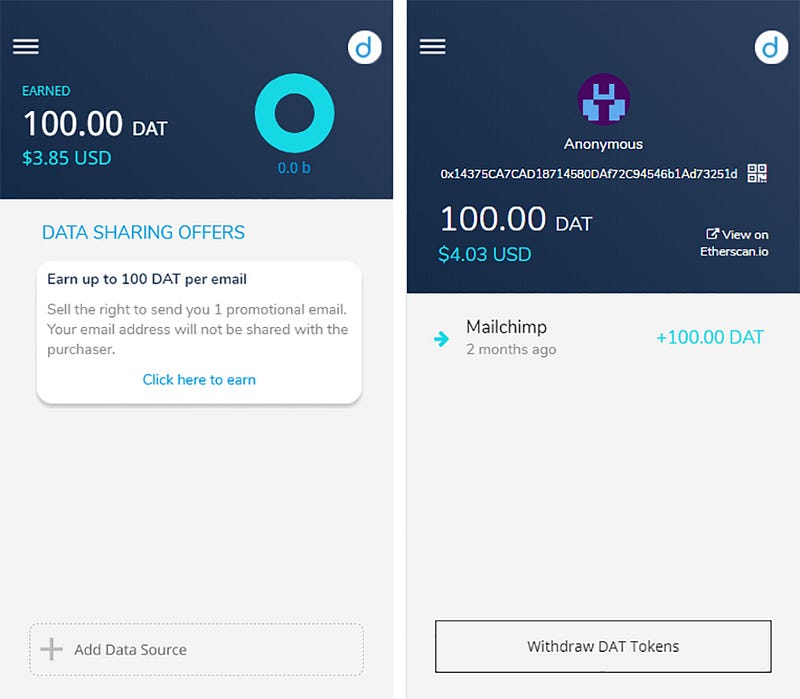The width and height of the screenshot is (800, 699).
Task: Open View on Etherscan.io link
Action: [x=735, y=243]
